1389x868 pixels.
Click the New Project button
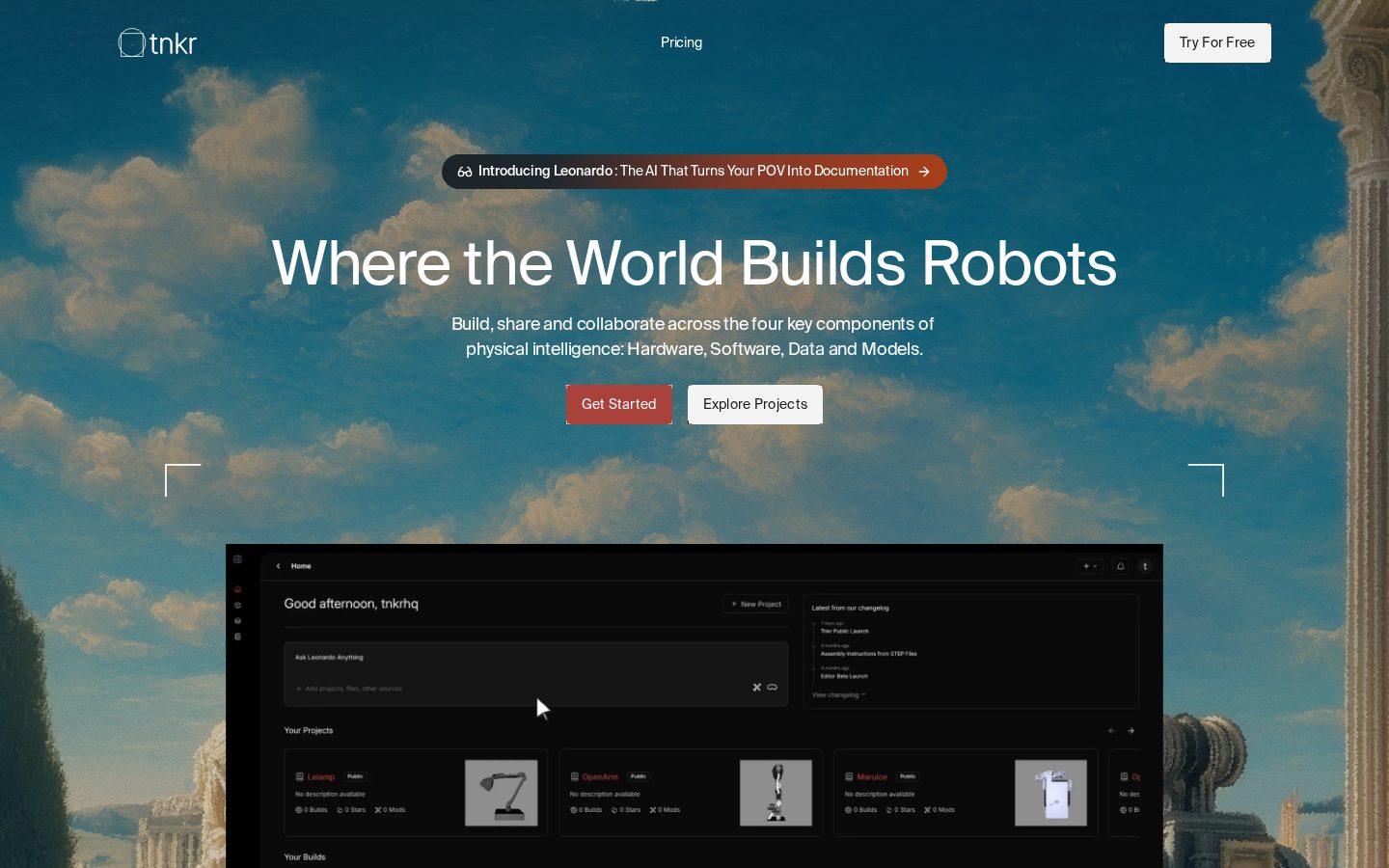click(756, 604)
